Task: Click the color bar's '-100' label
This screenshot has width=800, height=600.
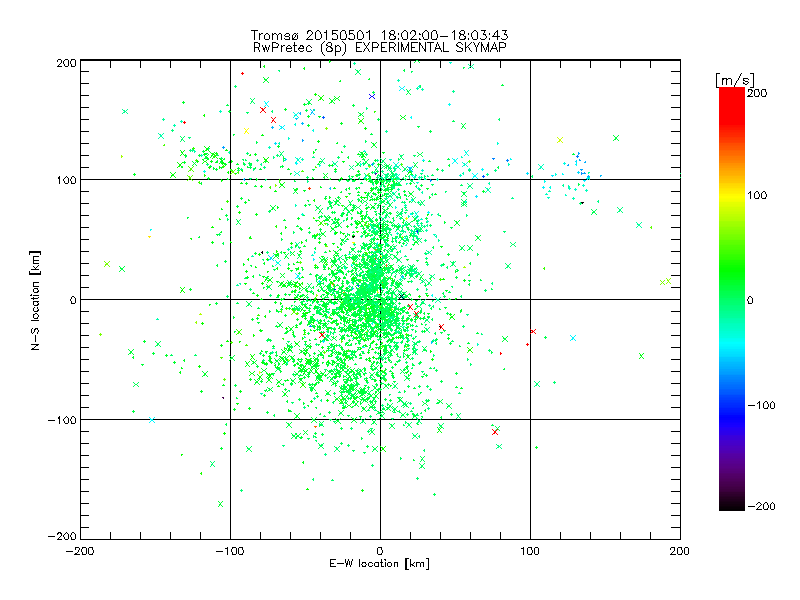Action: [761, 405]
